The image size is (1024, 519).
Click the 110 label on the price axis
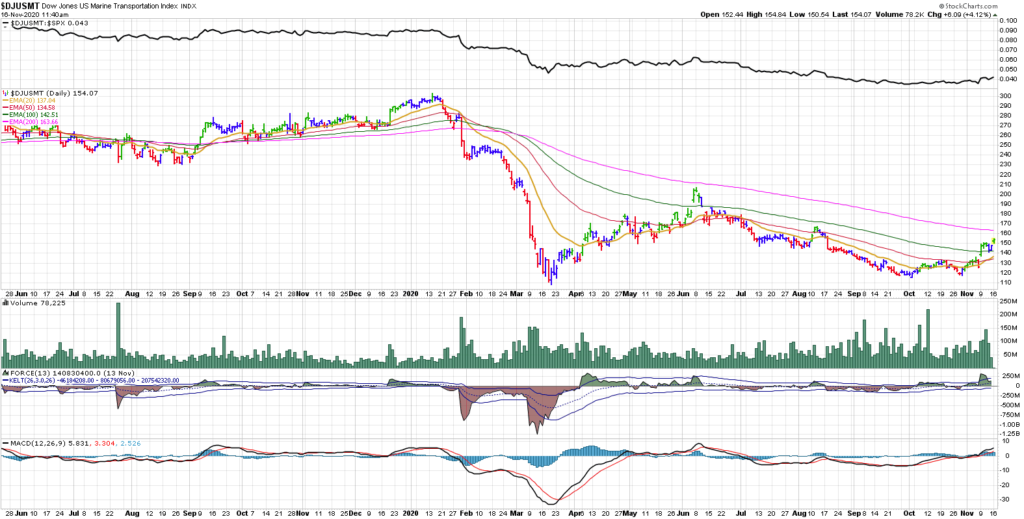tap(1006, 282)
